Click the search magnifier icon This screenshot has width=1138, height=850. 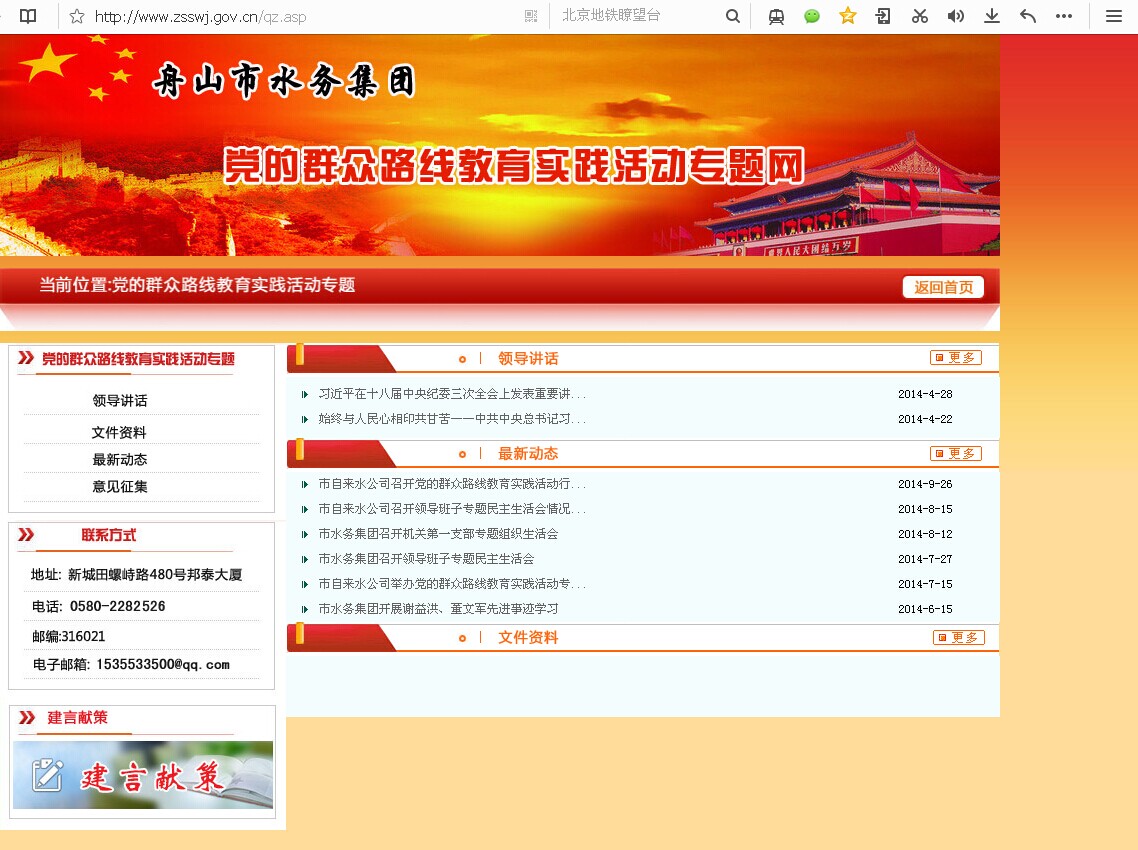[733, 16]
